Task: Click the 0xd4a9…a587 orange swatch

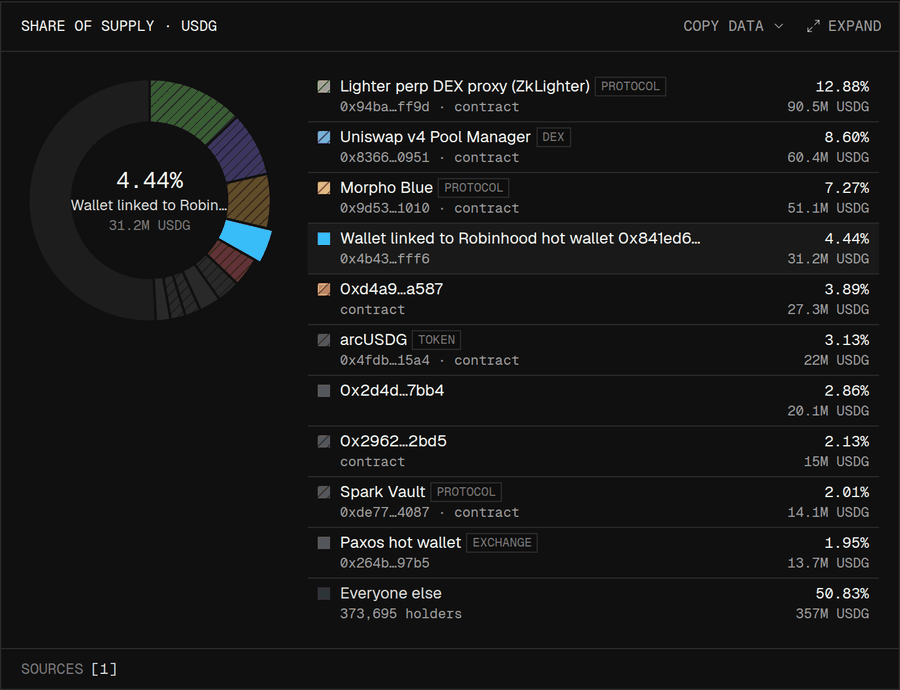Action: click(324, 289)
